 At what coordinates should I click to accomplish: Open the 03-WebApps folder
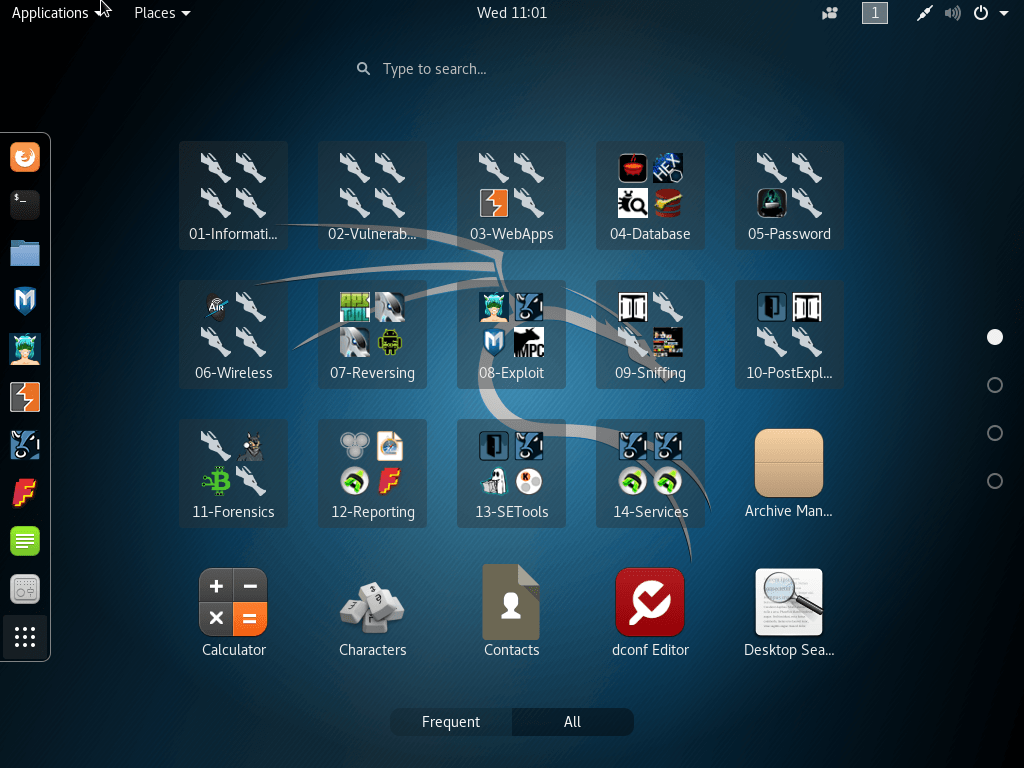[511, 195]
